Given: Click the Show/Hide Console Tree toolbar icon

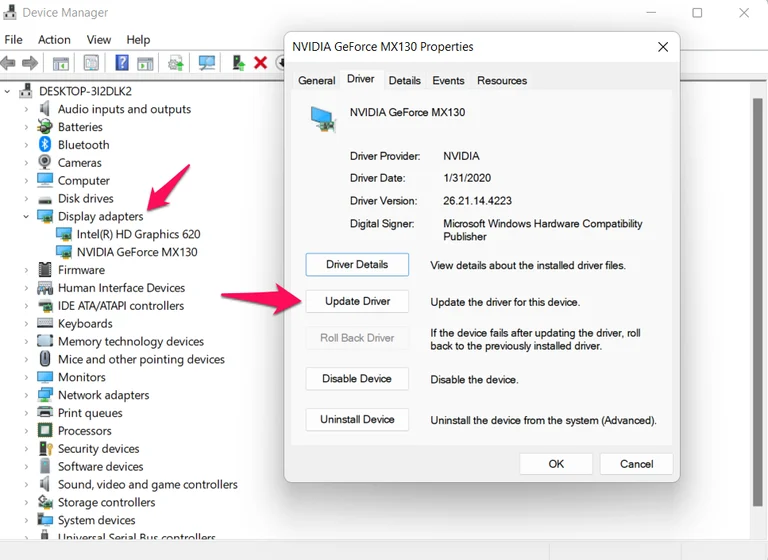Looking at the screenshot, I should (61, 63).
